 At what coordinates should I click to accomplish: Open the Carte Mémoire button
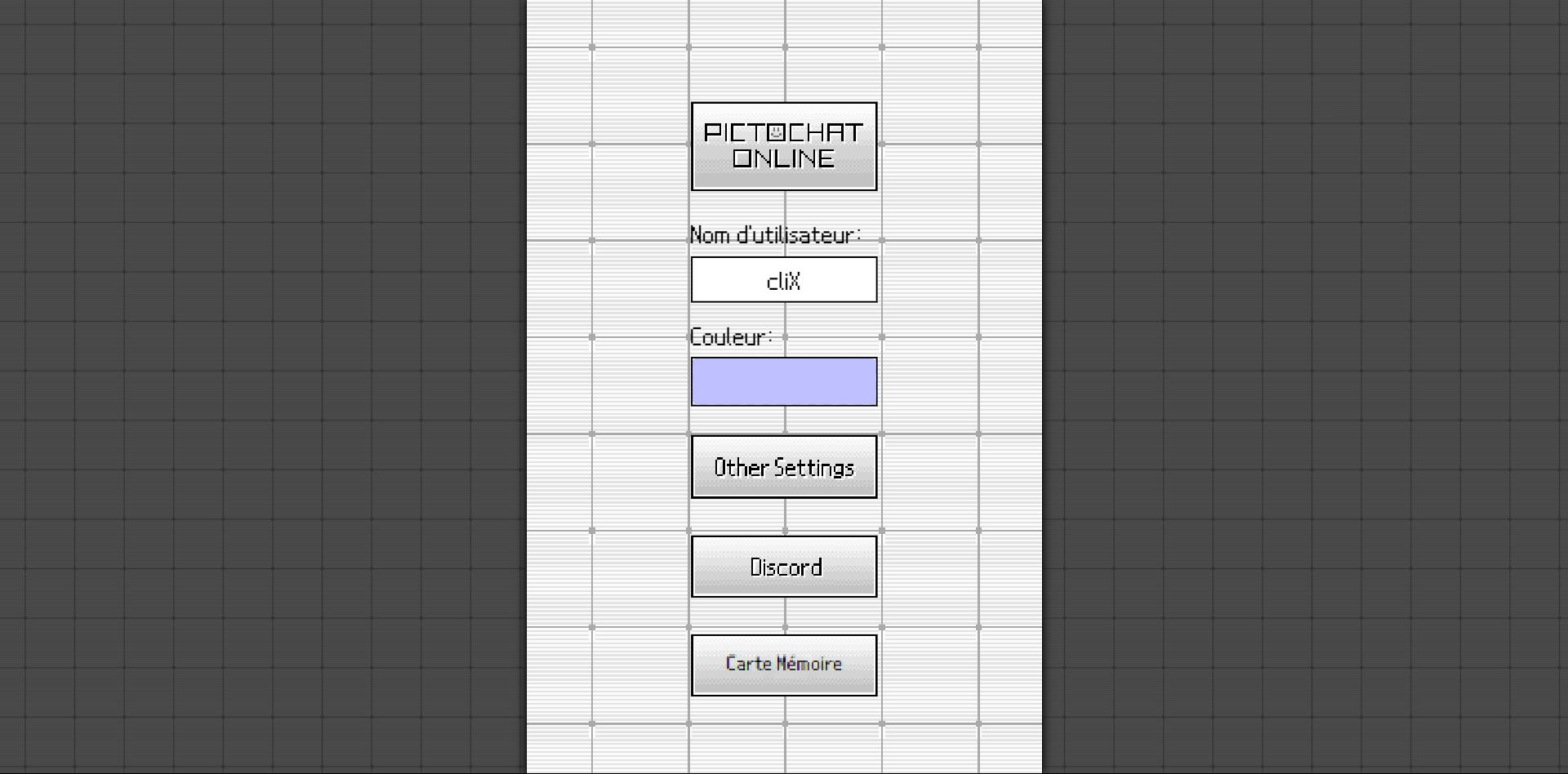pos(784,665)
